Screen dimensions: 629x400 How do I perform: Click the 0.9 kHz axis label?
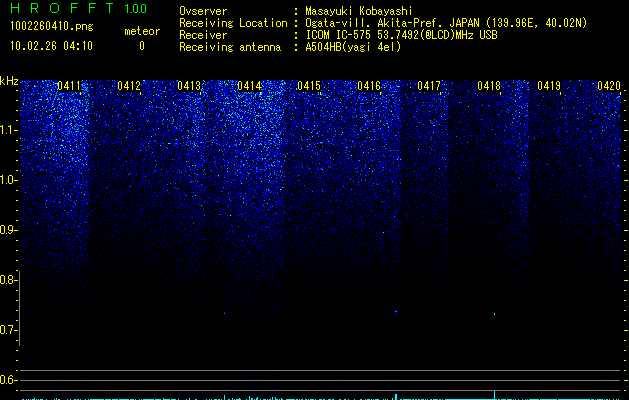(x=8, y=230)
